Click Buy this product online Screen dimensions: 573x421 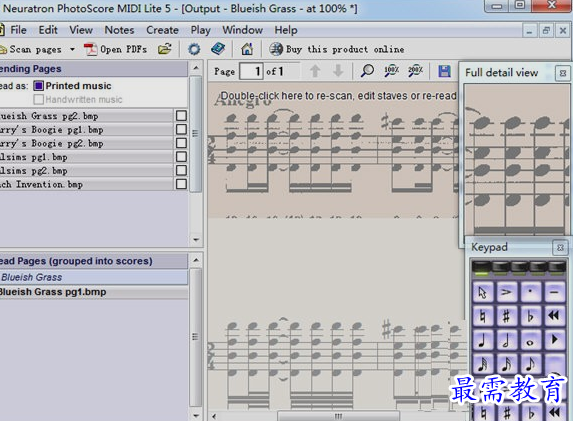coord(337,49)
